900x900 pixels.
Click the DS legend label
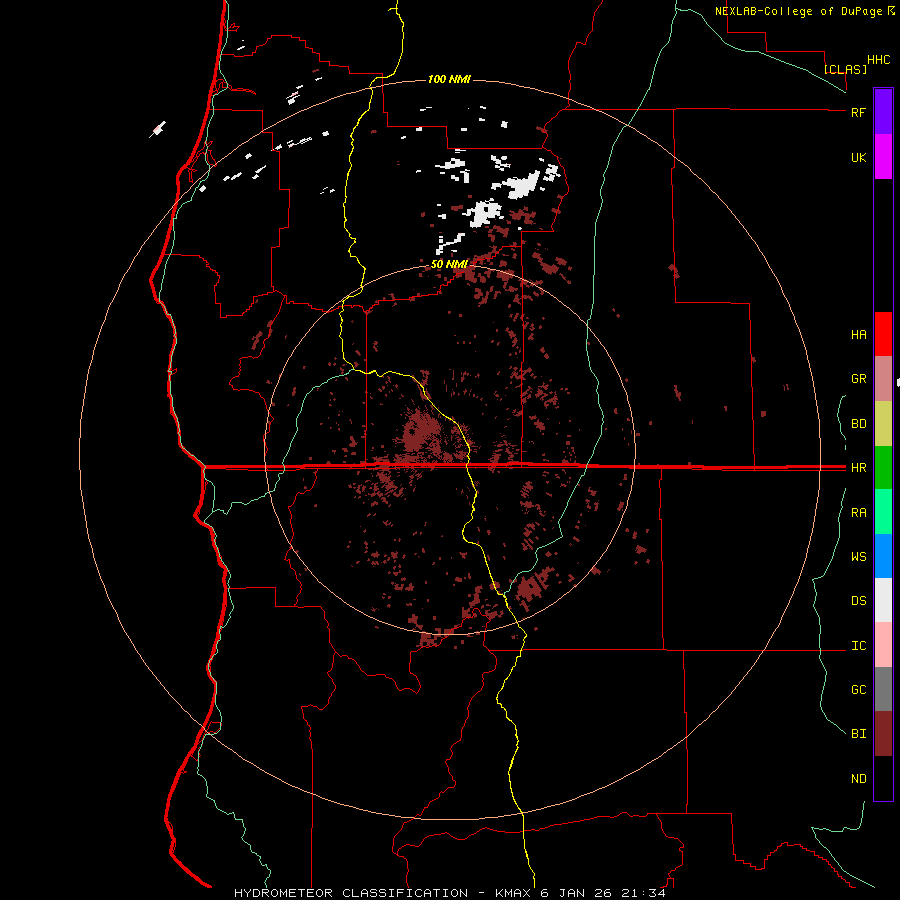point(858,601)
